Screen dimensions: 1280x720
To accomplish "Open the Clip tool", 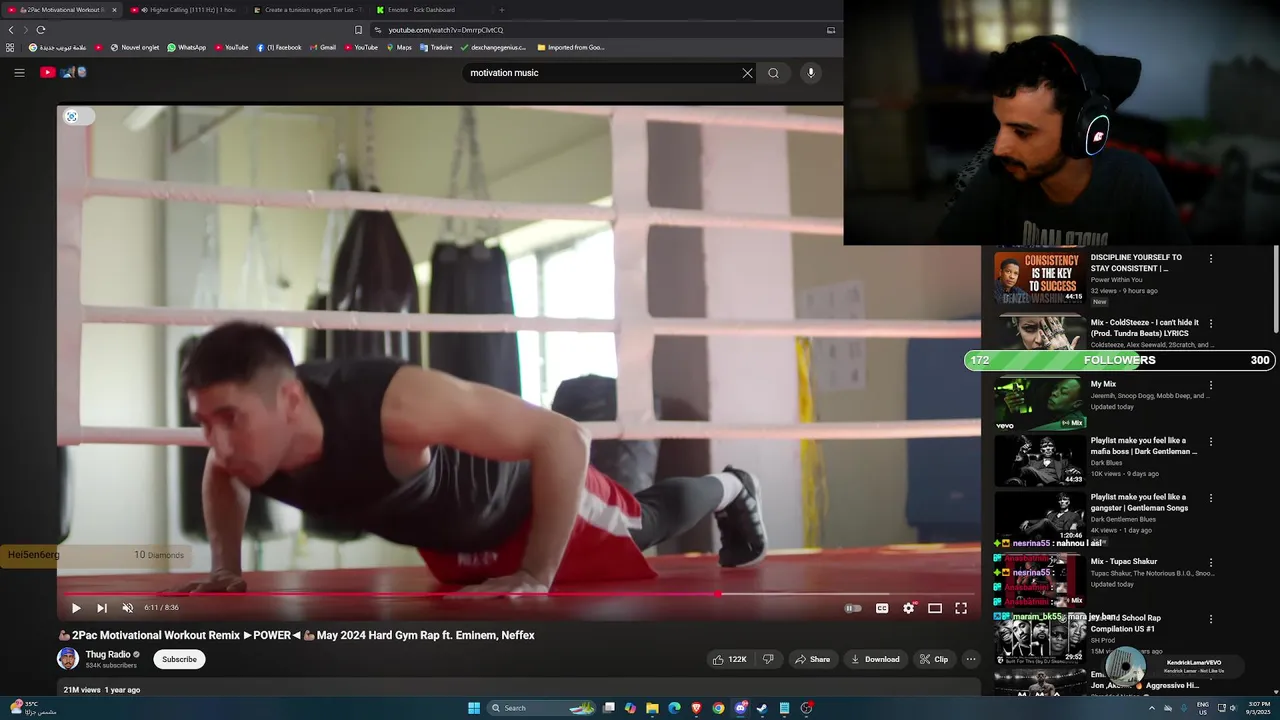I will (934, 659).
